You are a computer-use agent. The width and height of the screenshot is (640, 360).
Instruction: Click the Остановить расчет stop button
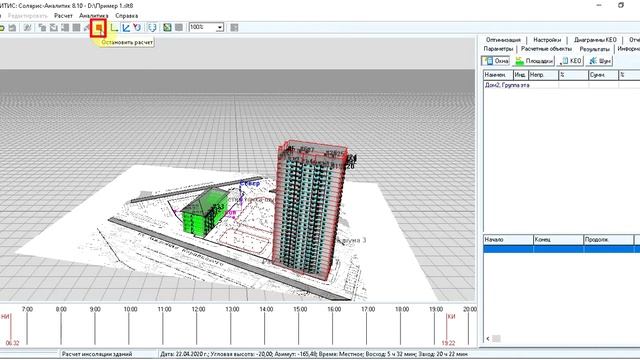[98, 28]
